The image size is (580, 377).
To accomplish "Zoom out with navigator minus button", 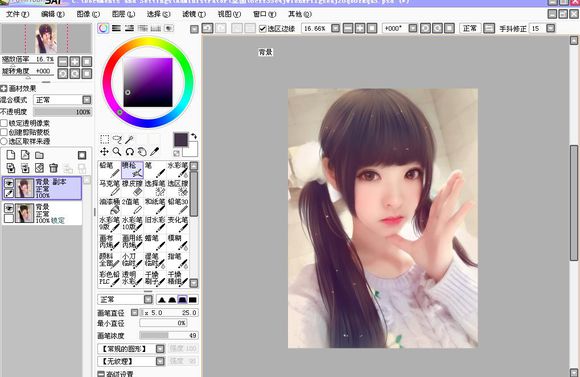I will coord(63,62).
